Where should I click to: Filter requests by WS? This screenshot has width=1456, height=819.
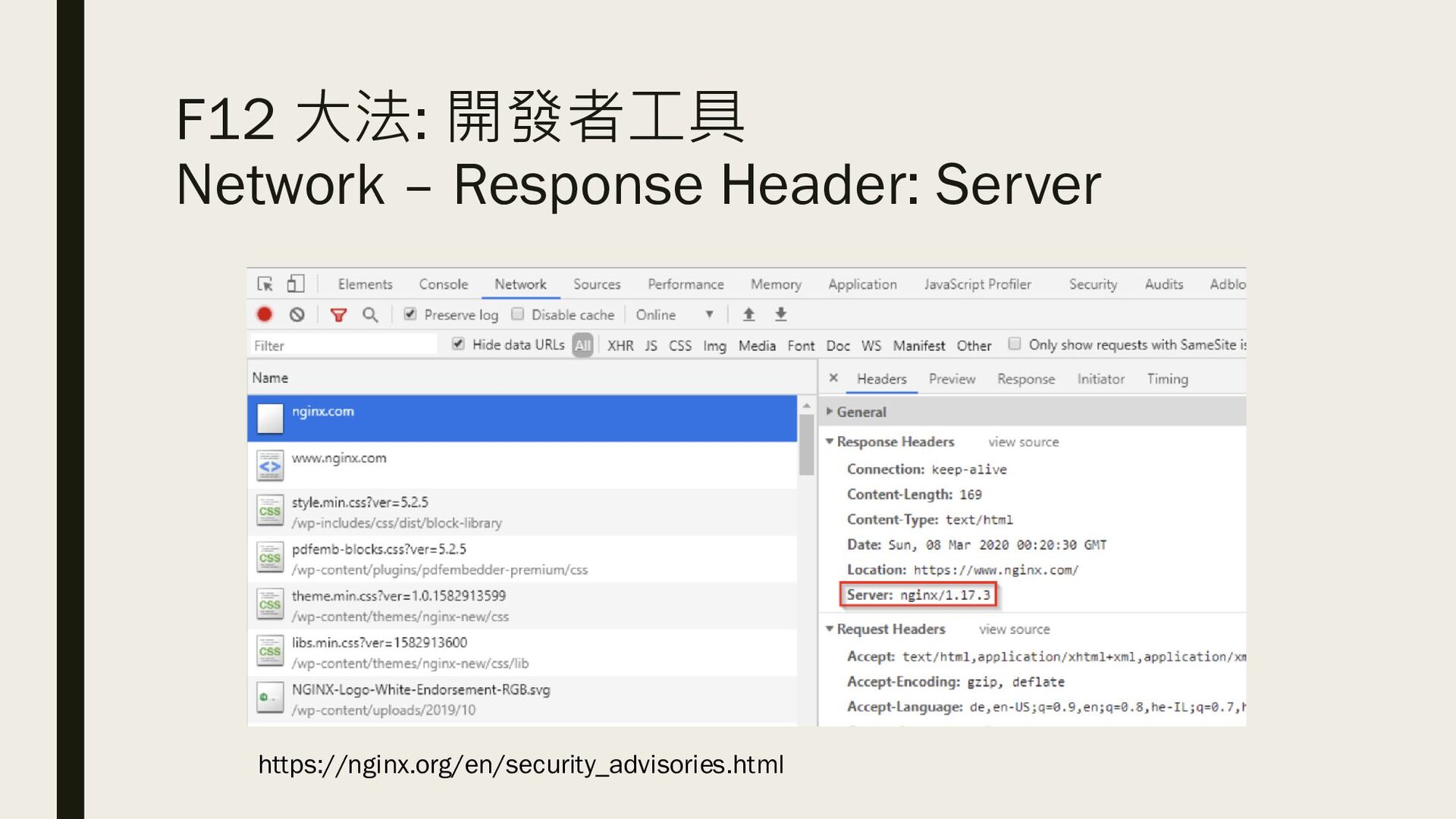click(871, 346)
